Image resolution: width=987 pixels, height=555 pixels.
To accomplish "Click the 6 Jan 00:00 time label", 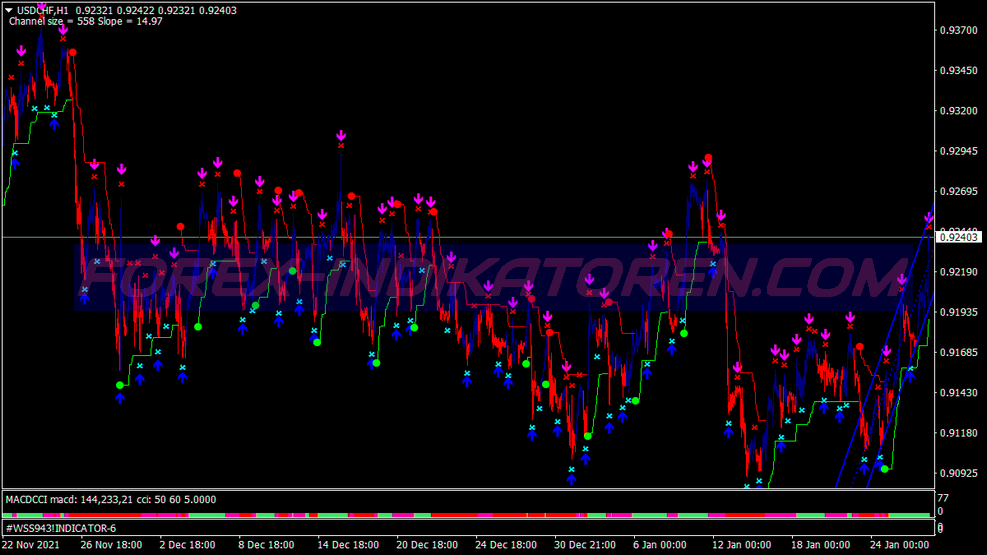I will pyautogui.click(x=660, y=545).
